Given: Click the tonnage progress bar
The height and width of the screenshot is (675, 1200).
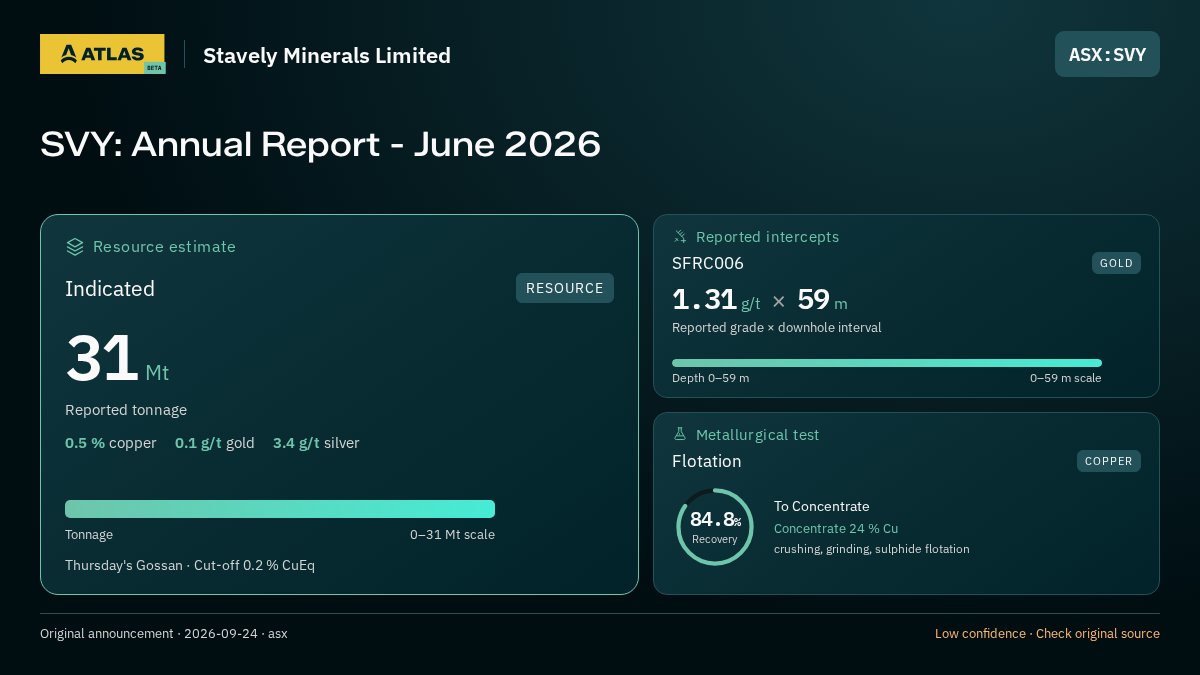Looking at the screenshot, I should click(280, 509).
